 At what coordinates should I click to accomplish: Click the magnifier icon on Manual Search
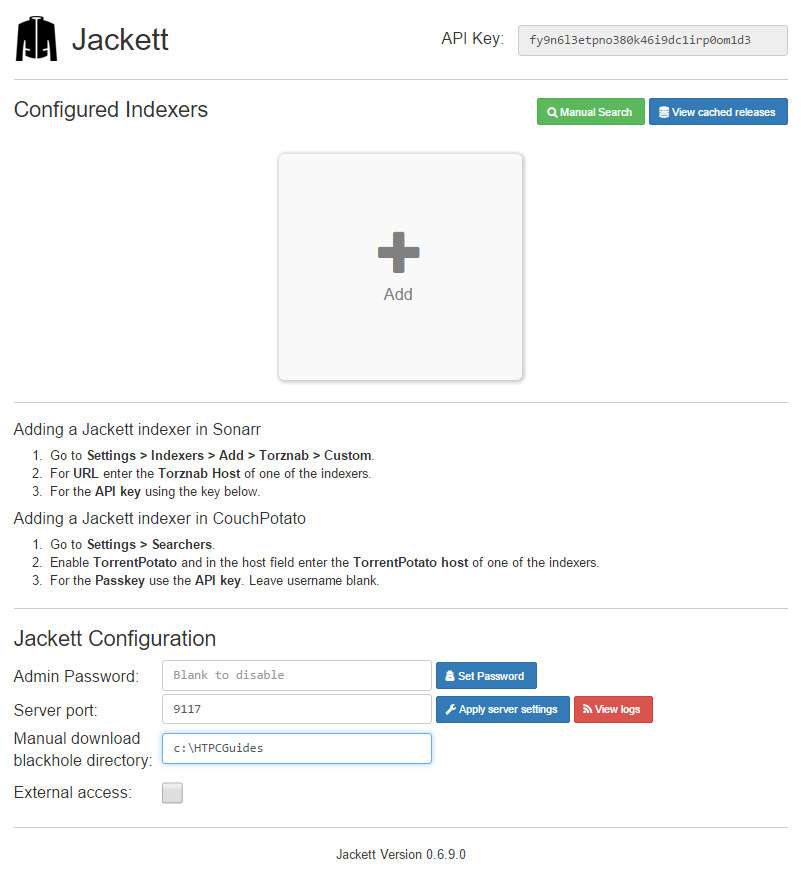tap(552, 112)
